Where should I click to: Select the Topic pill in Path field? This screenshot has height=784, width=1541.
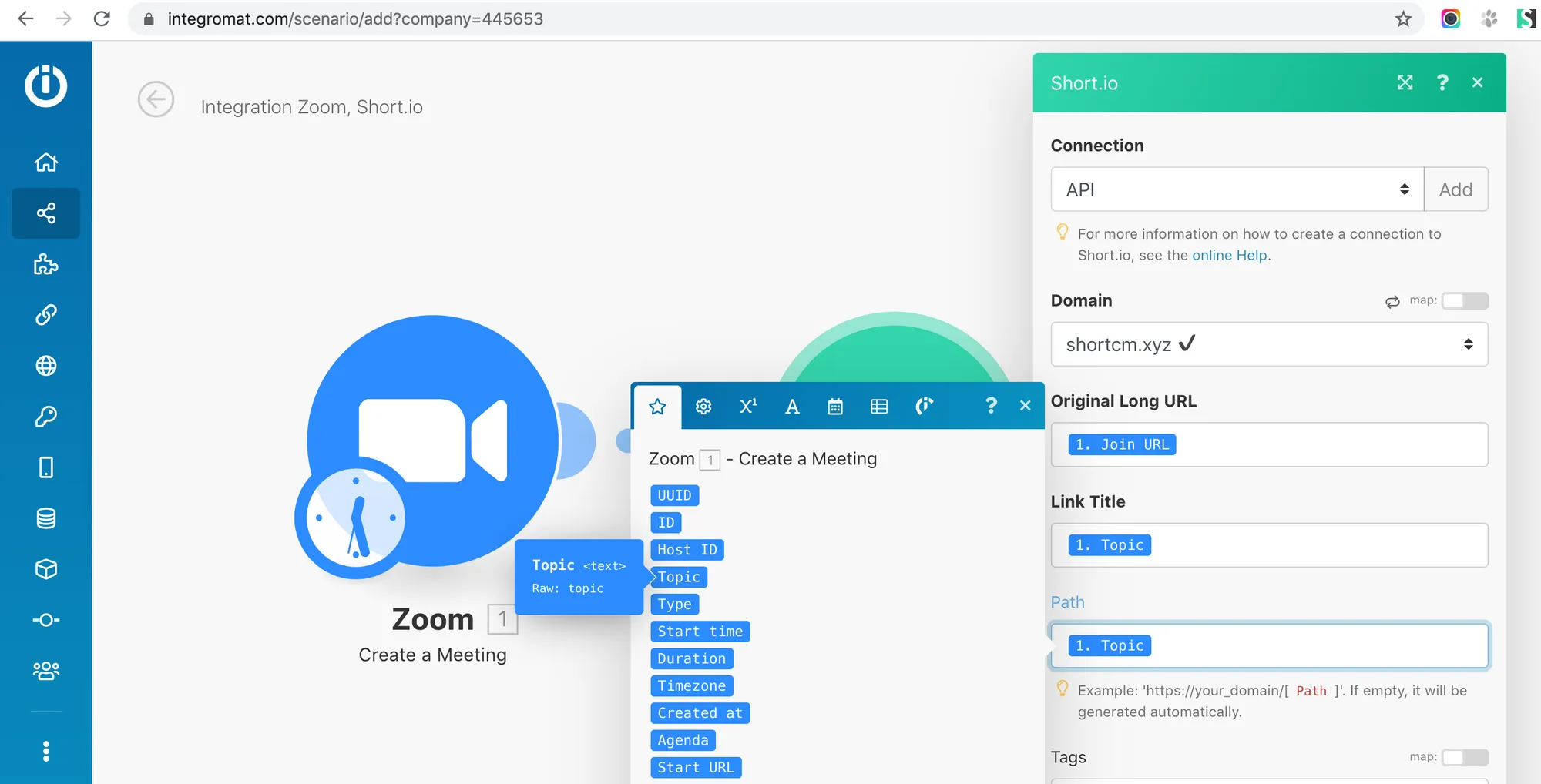pos(1110,645)
